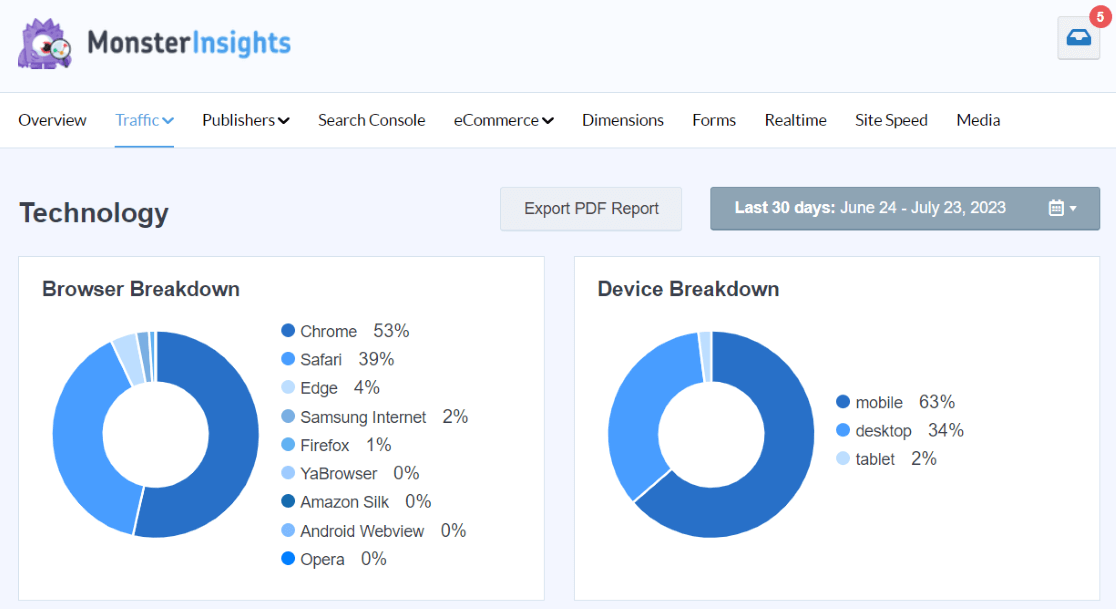This screenshot has height=609, width=1116.
Task: Click the Chrome legend dot in Browser Breakdown
Action: 288,331
